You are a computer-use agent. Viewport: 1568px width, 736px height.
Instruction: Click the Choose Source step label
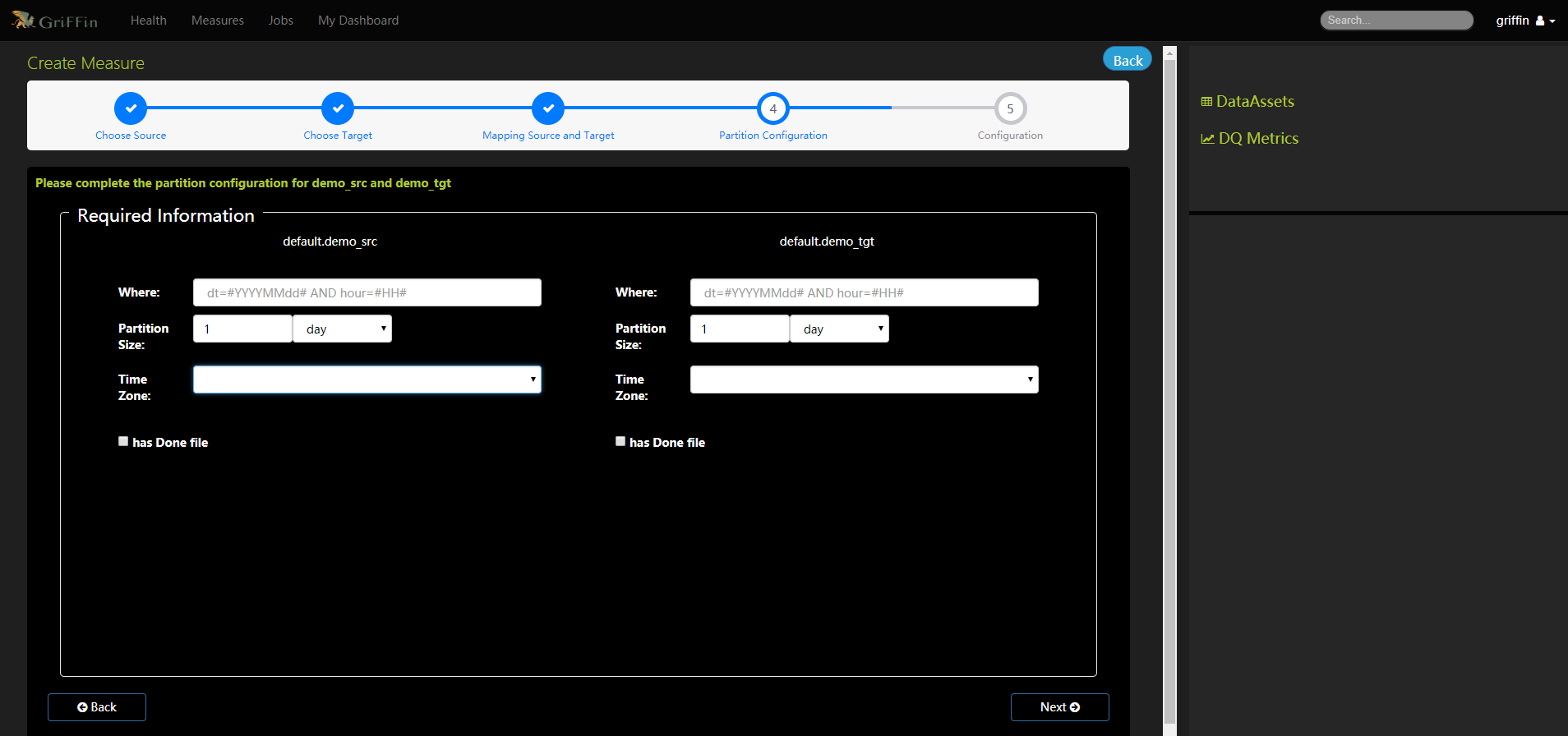pyautogui.click(x=131, y=136)
